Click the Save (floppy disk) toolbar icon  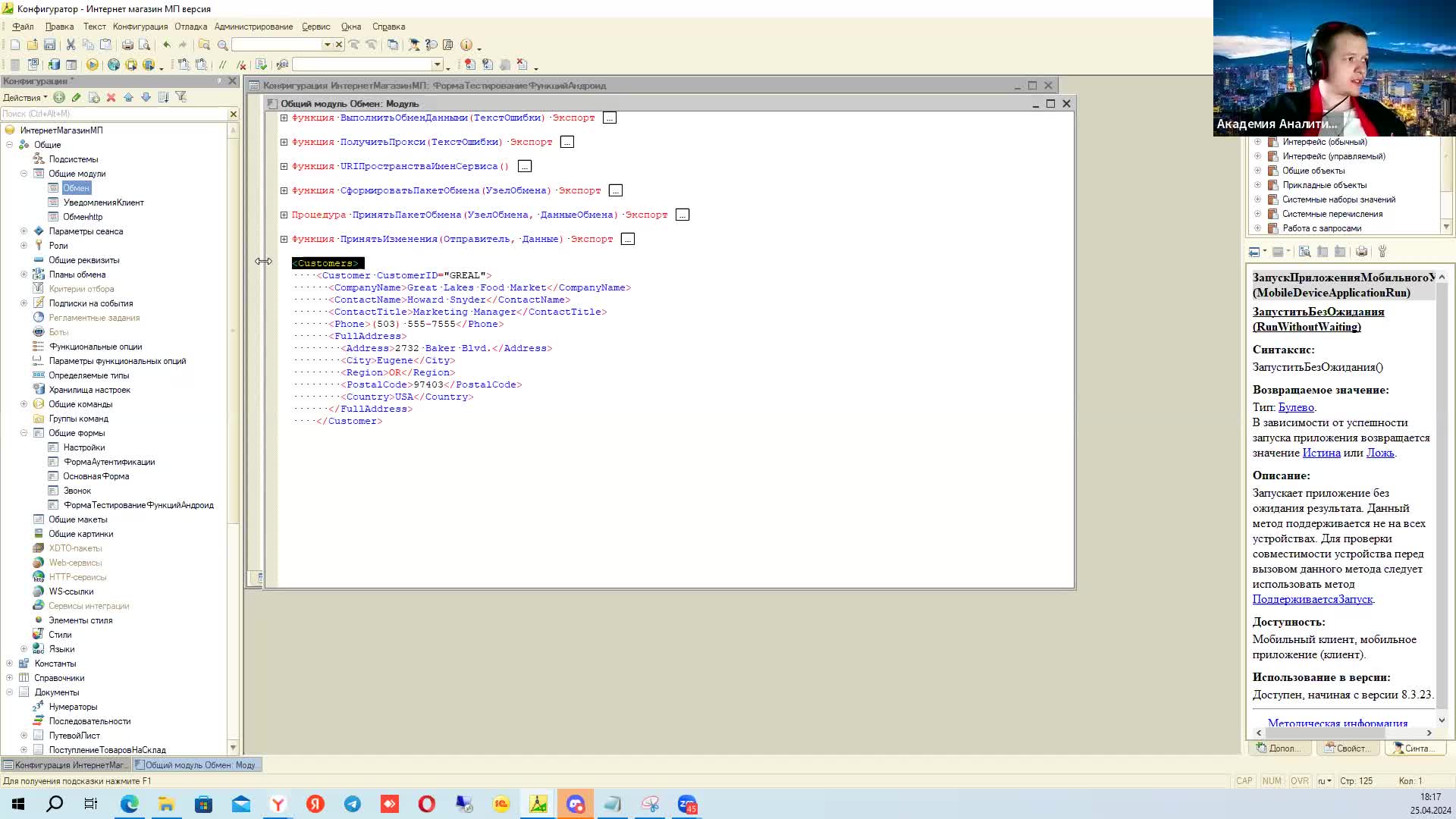click(49, 45)
